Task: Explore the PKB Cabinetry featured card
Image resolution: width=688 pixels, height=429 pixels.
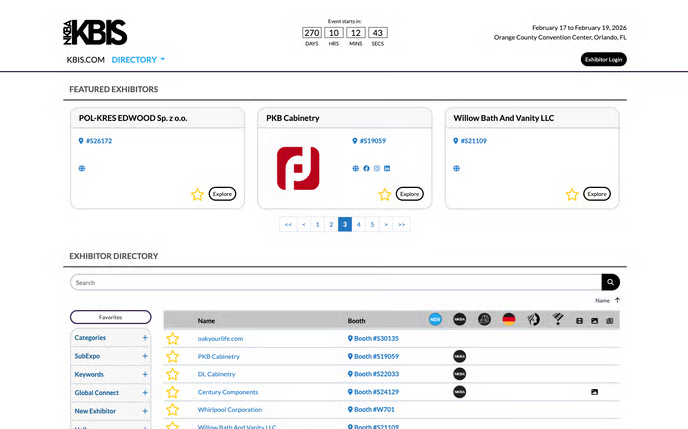Action: click(409, 194)
